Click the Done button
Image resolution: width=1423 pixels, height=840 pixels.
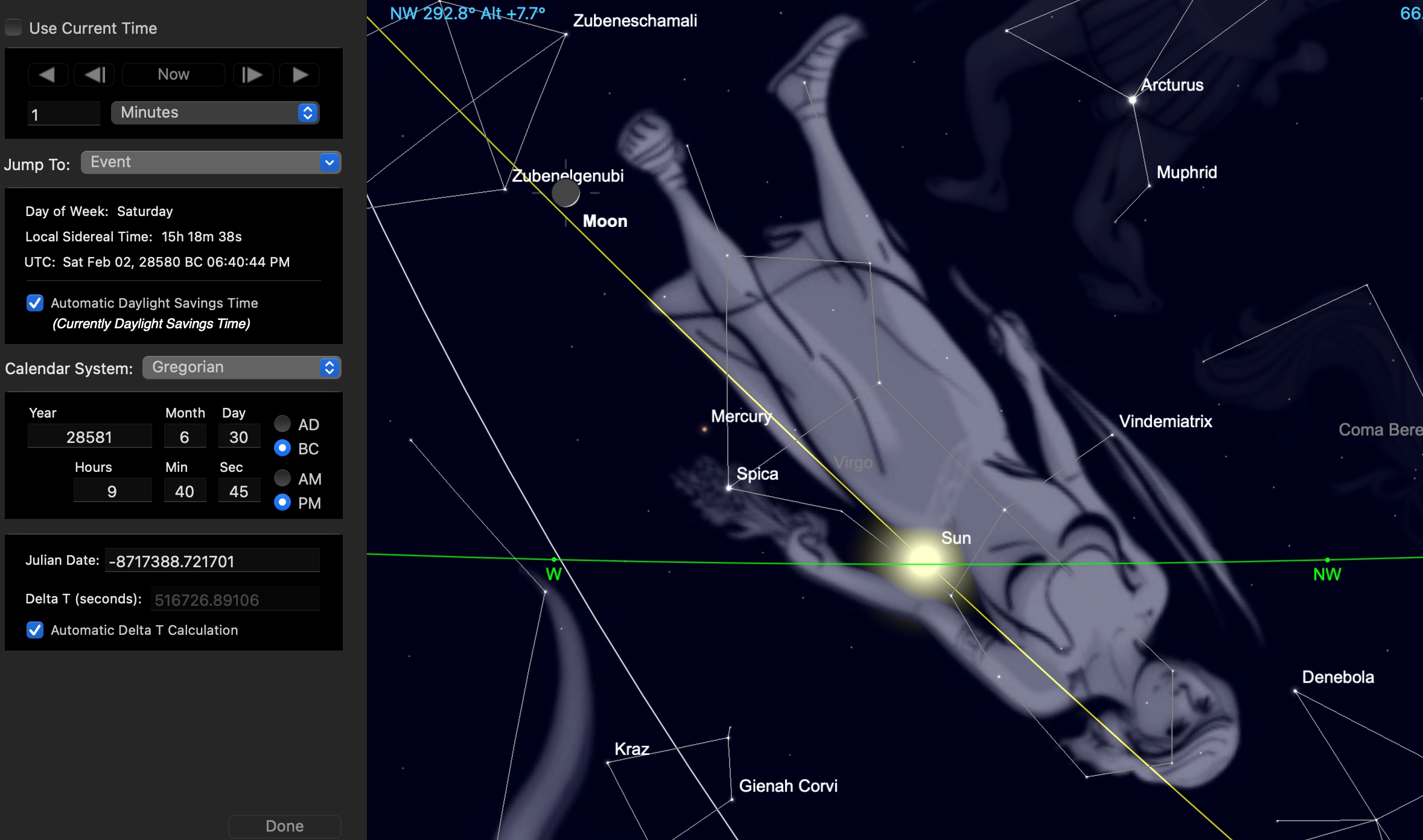tap(284, 826)
